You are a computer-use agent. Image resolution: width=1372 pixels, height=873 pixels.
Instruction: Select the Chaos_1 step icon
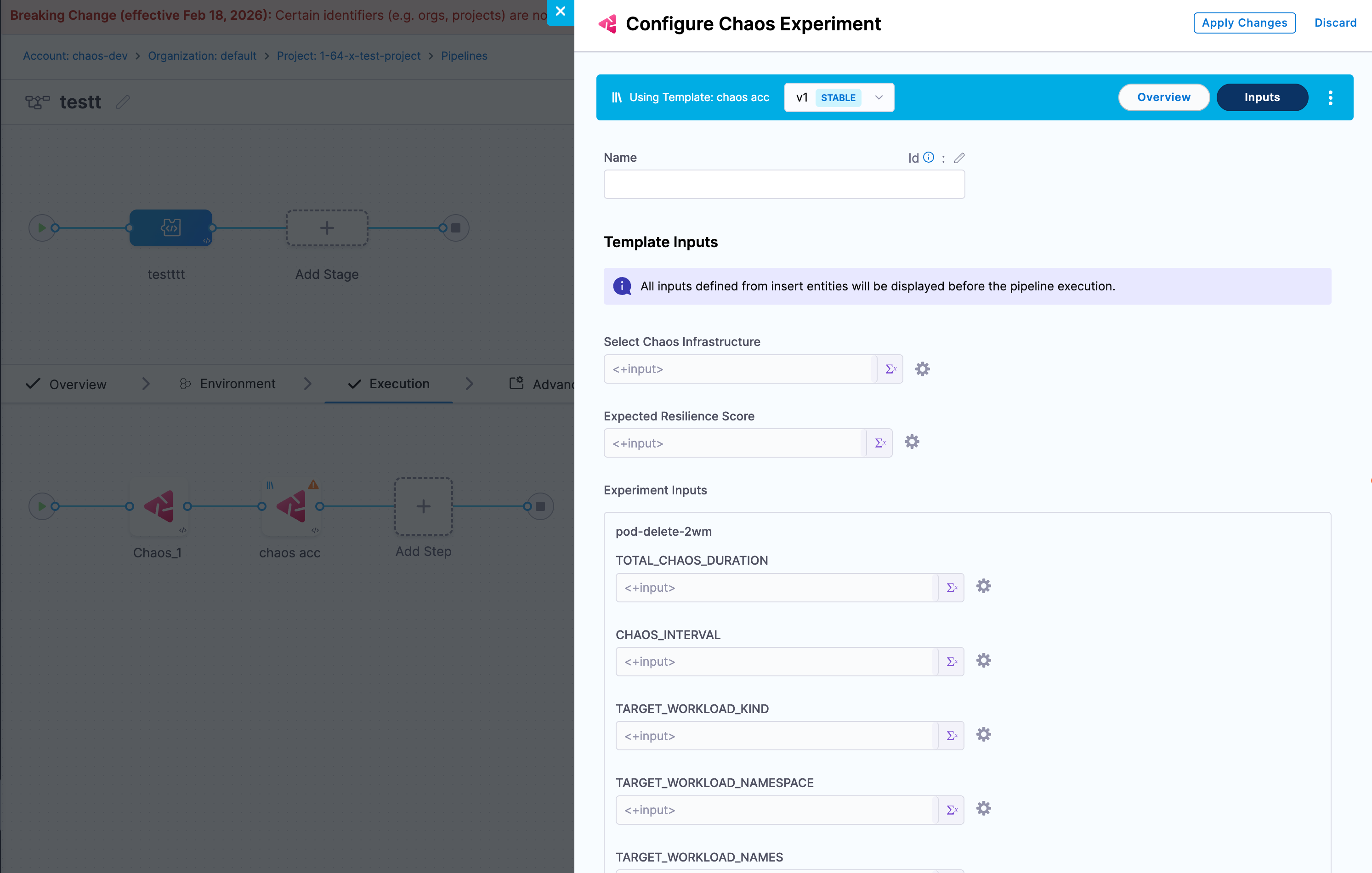159,506
